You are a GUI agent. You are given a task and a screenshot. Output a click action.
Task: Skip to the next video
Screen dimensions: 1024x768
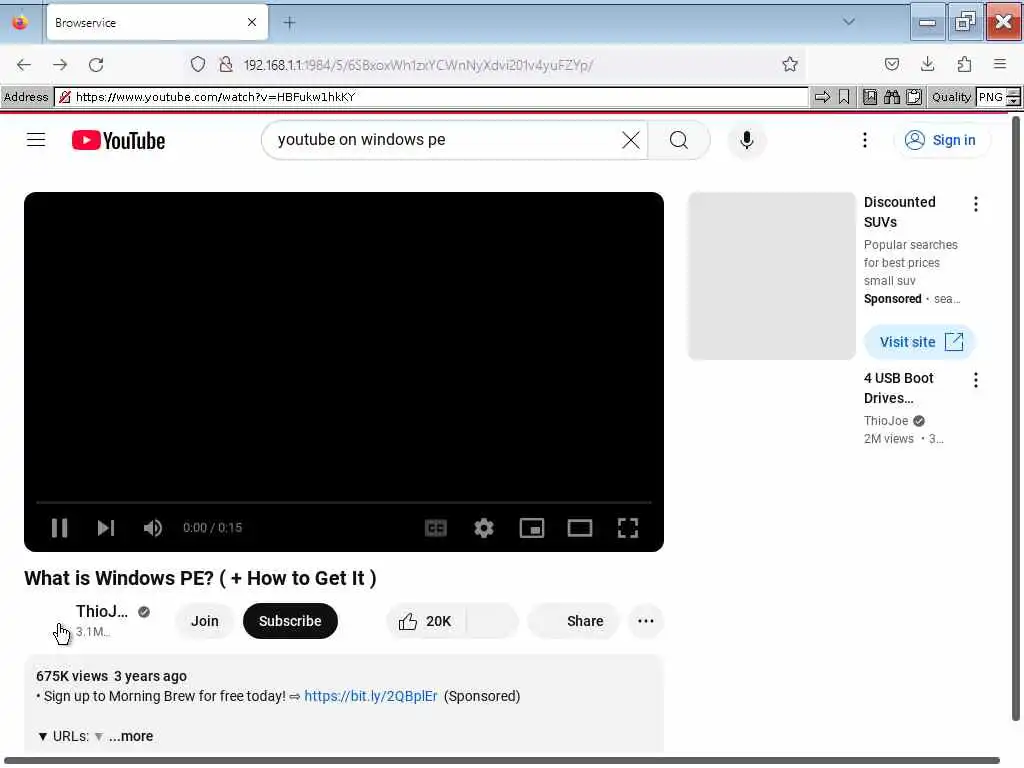(x=106, y=528)
